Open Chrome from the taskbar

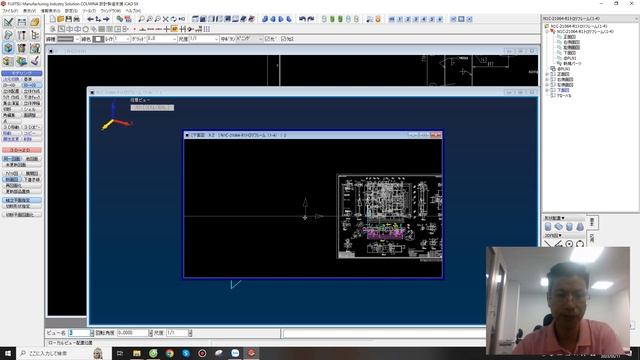pos(169,353)
